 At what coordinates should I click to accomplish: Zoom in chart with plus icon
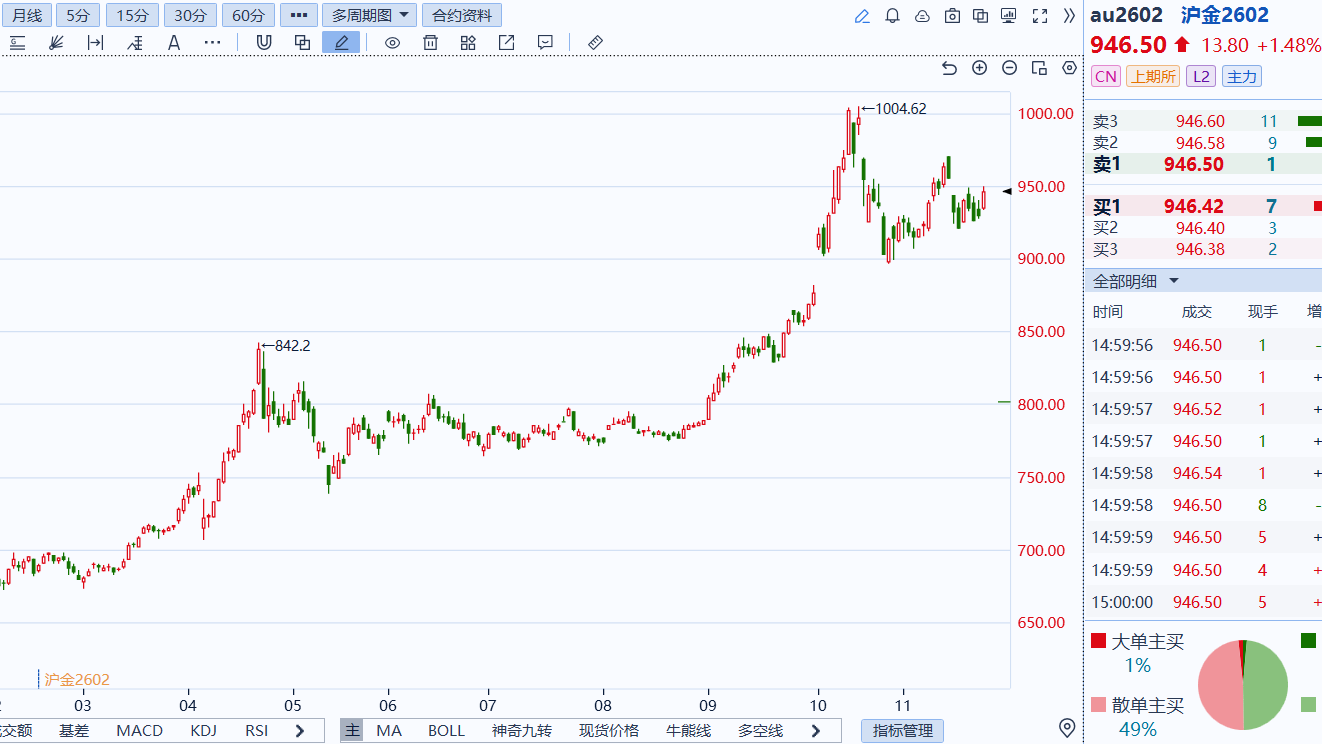click(980, 68)
